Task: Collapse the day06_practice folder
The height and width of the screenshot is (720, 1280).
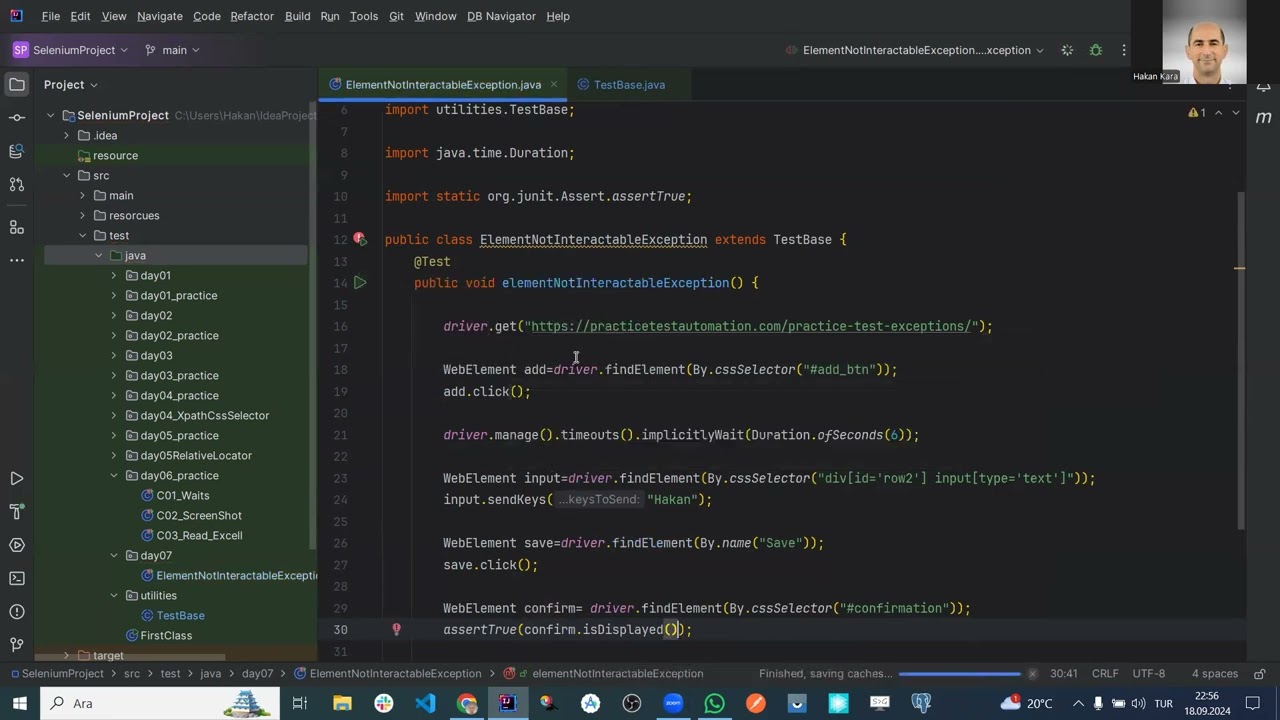Action: tap(114, 475)
